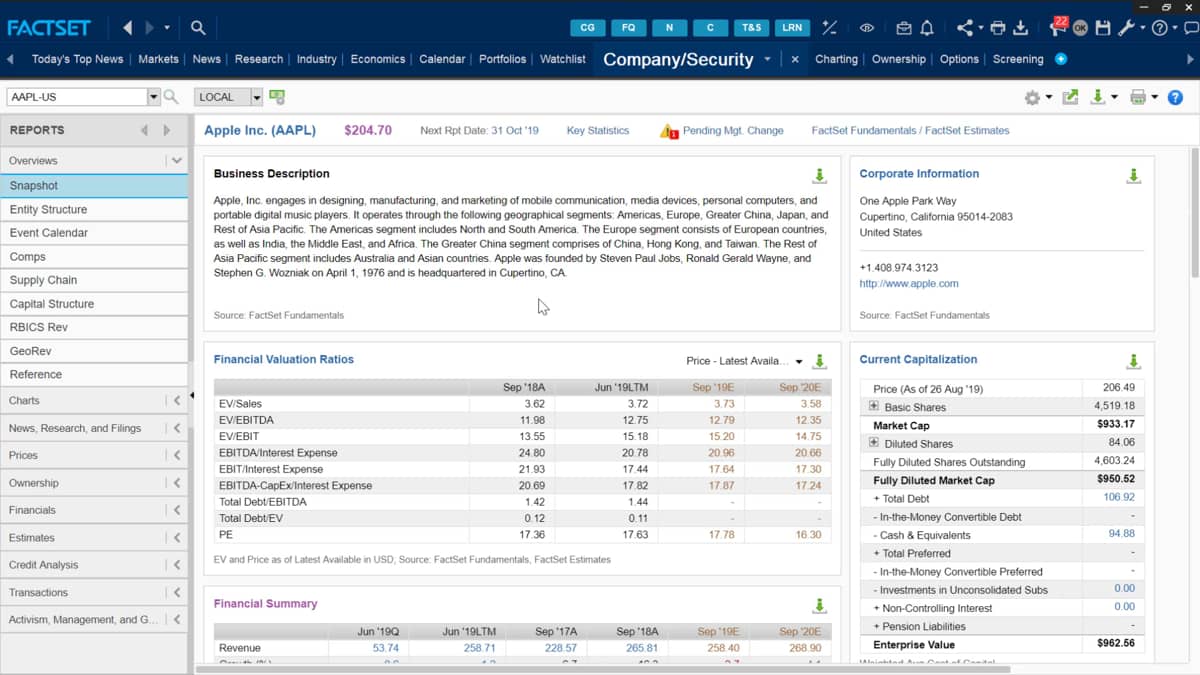
Task: Expand the Financials report section
Action: tap(177, 510)
